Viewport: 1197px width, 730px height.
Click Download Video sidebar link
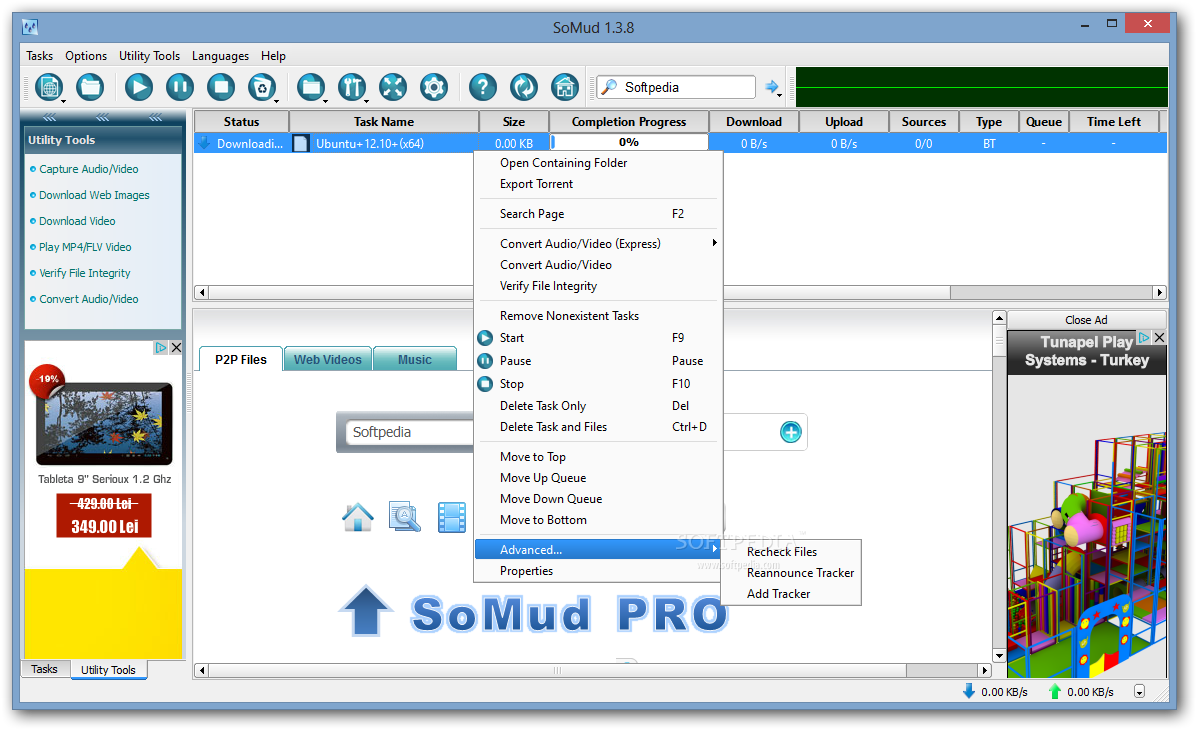tap(77, 221)
